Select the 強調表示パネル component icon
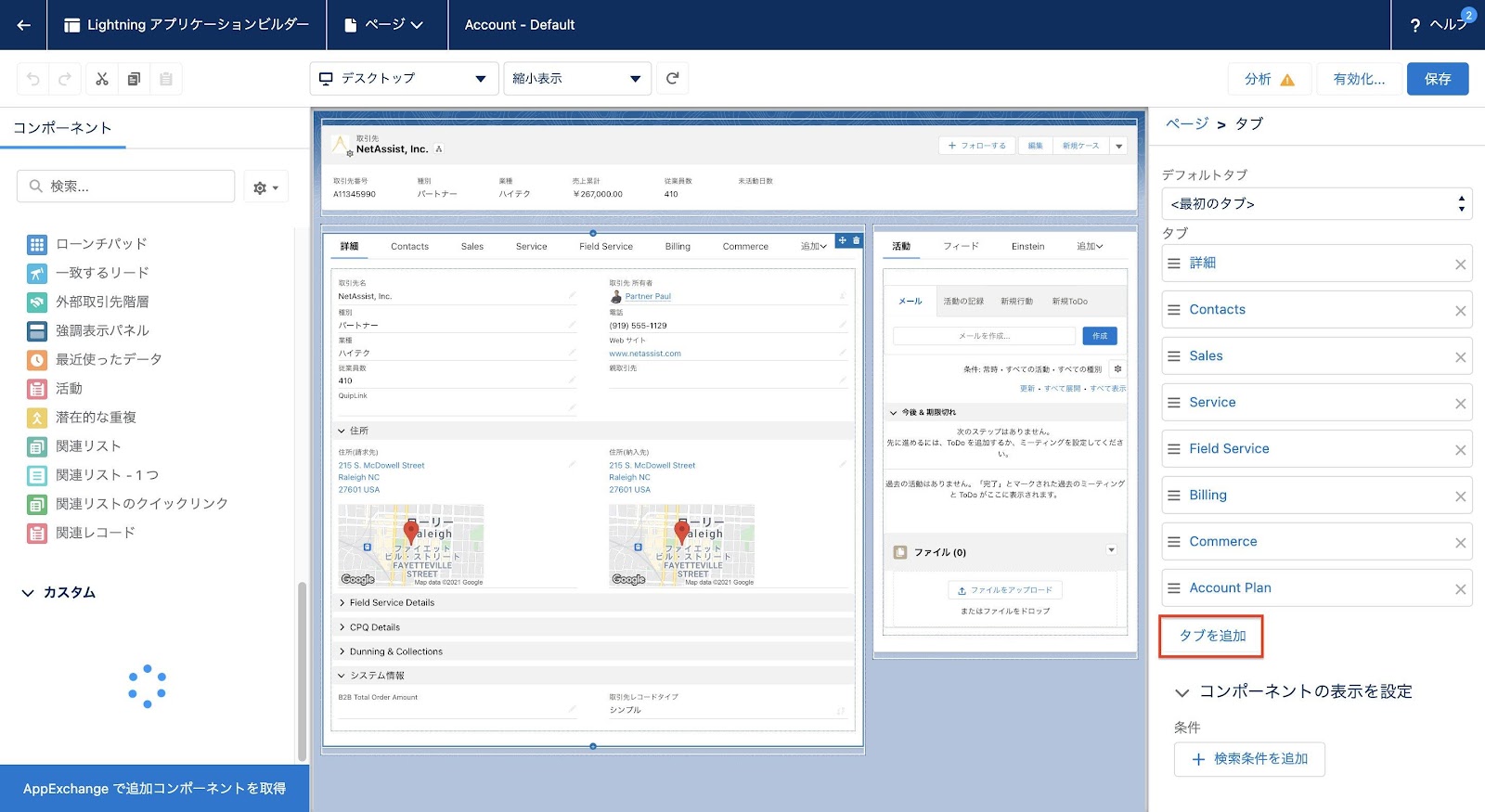Screen dimensions: 1485x812 point(37,330)
